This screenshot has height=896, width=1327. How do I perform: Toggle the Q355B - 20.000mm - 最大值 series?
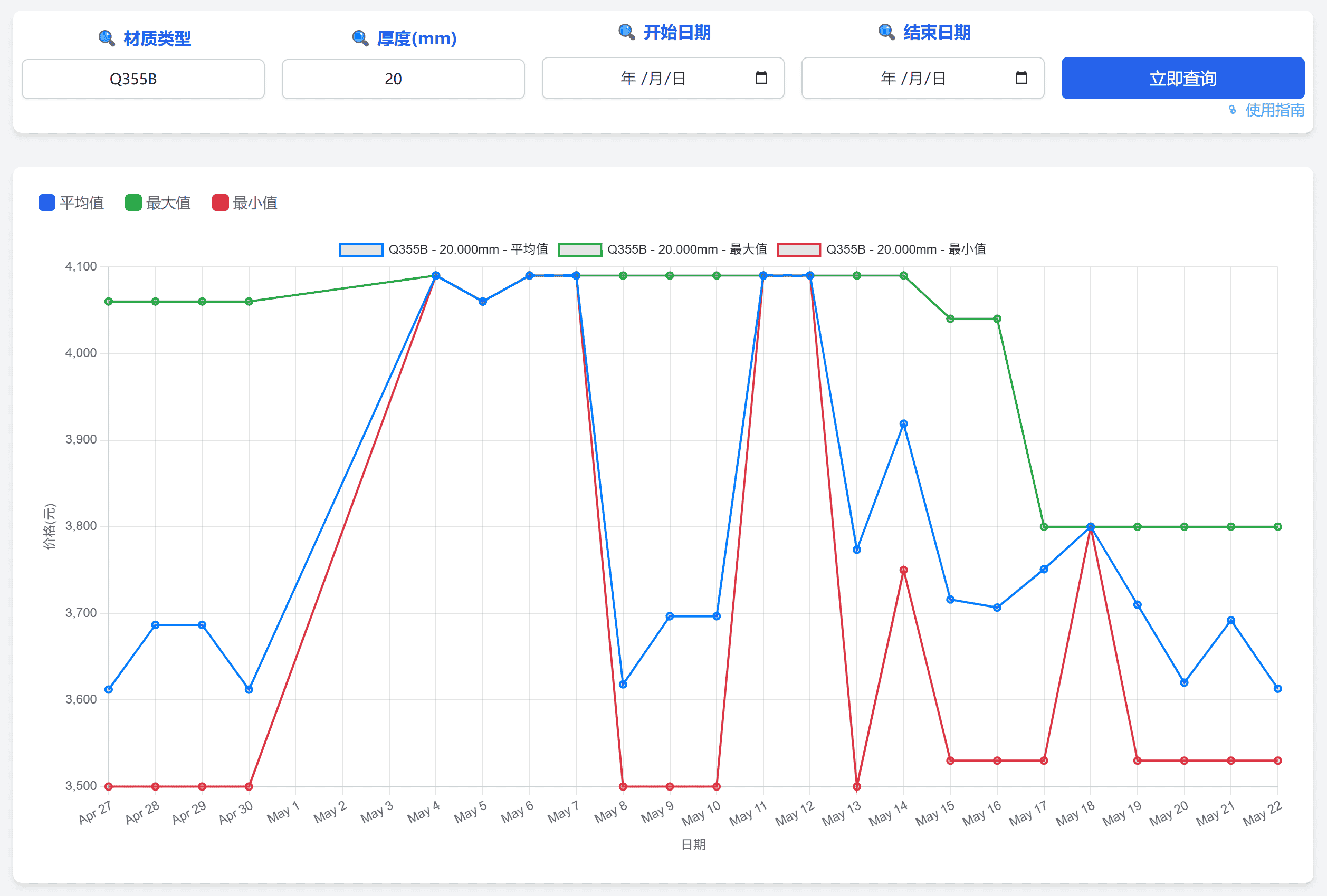662,249
